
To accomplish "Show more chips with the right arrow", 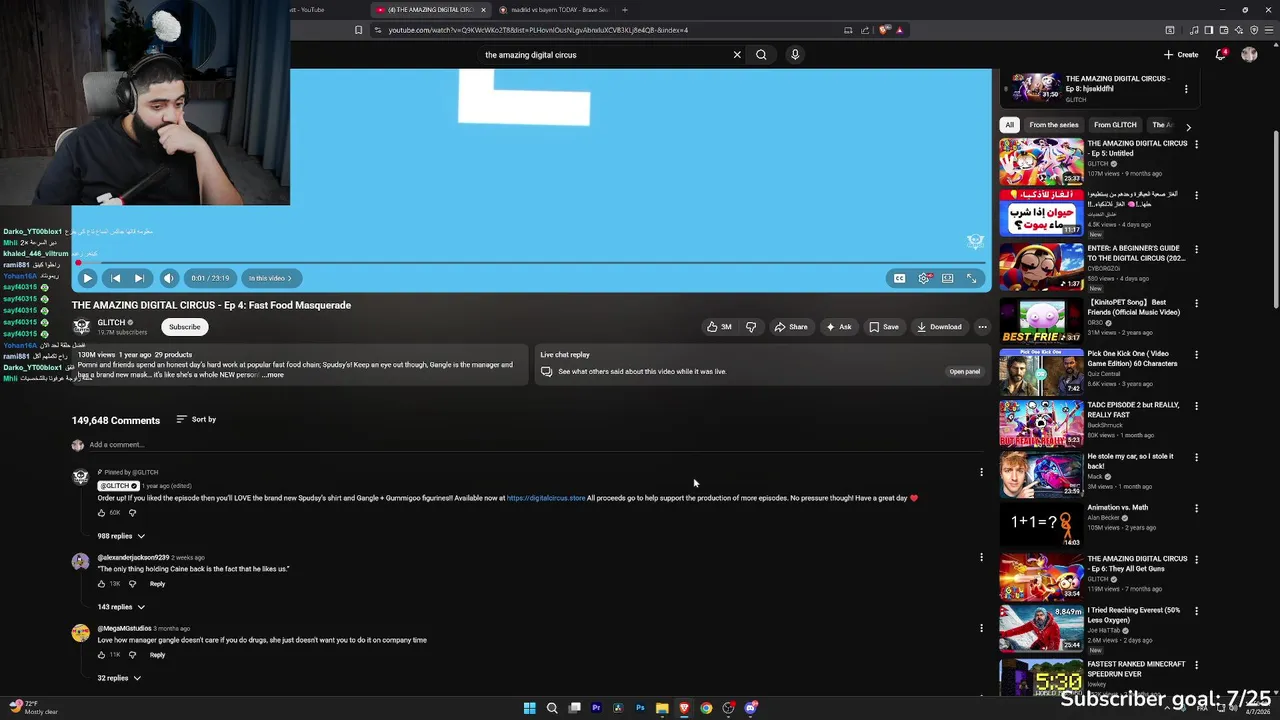I will [x=1188, y=127].
